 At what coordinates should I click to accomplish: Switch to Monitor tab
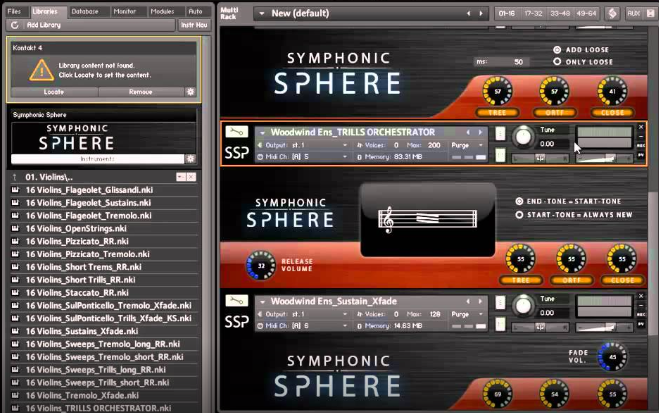coord(125,11)
